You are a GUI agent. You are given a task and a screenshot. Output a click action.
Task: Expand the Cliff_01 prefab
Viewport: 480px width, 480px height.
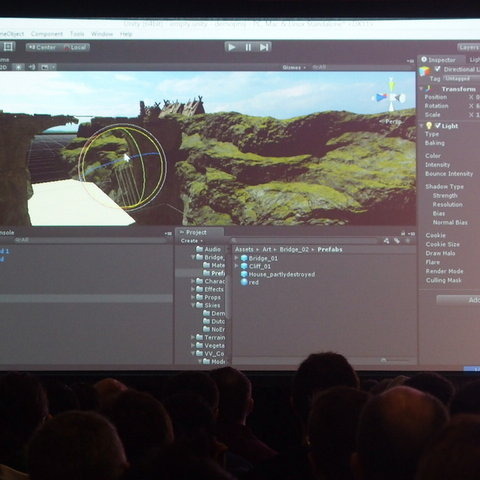(236, 266)
